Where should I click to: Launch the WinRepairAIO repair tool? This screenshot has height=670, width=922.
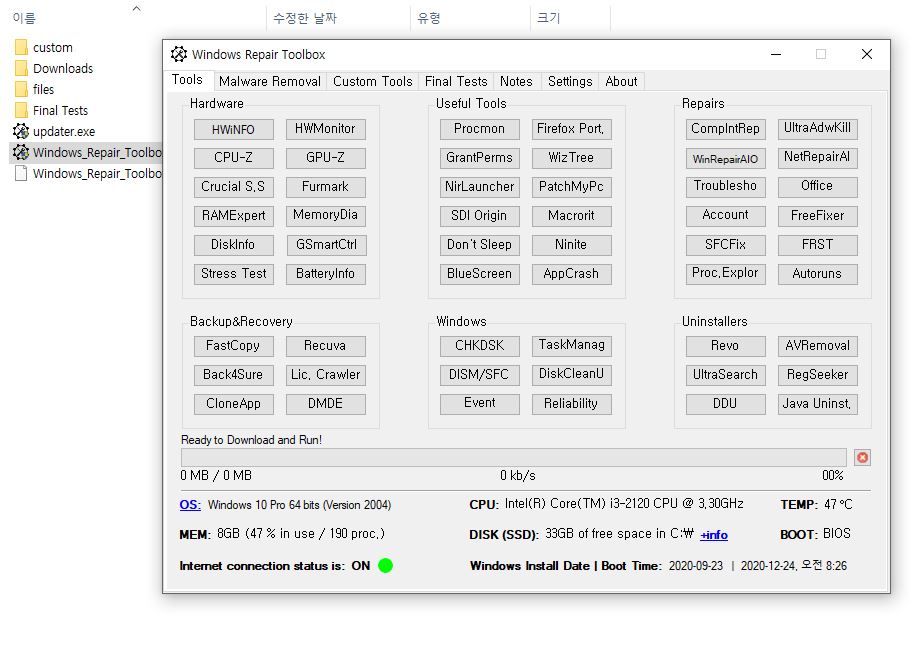pos(726,158)
